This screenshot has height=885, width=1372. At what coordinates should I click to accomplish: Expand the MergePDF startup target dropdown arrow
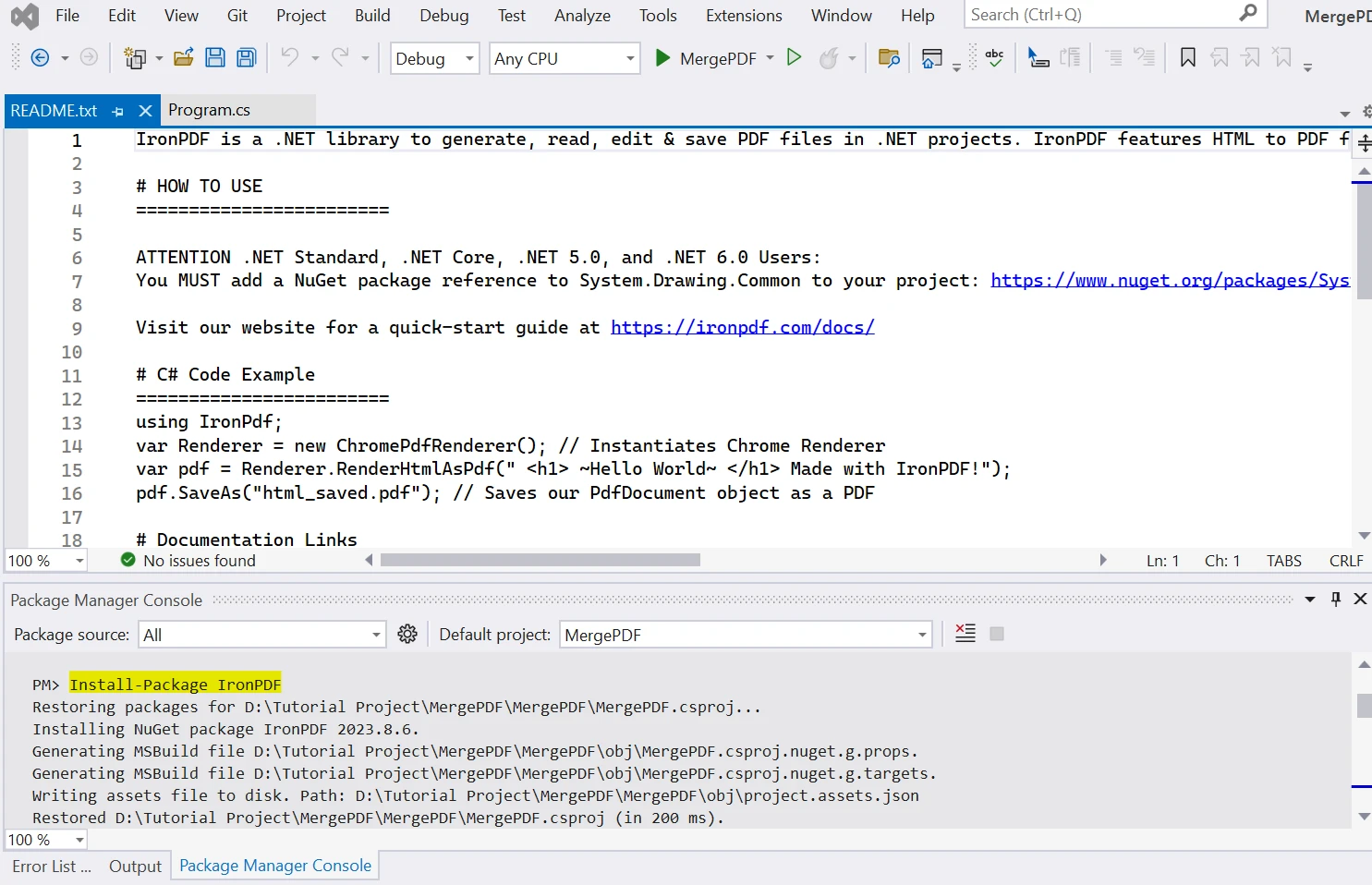(770, 58)
